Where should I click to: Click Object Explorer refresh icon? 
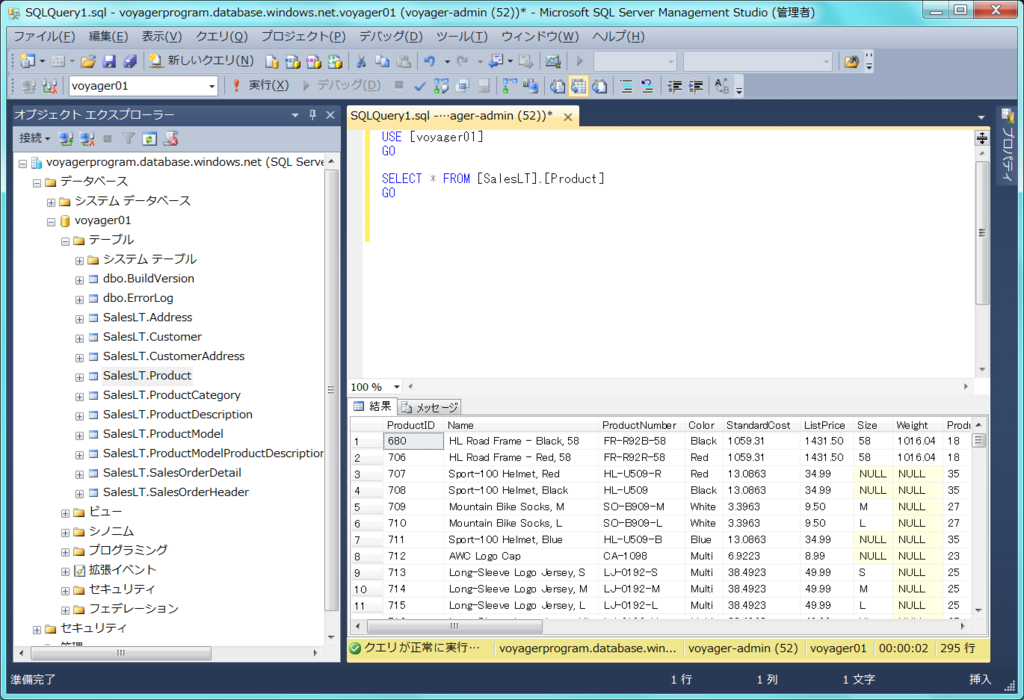(150, 138)
